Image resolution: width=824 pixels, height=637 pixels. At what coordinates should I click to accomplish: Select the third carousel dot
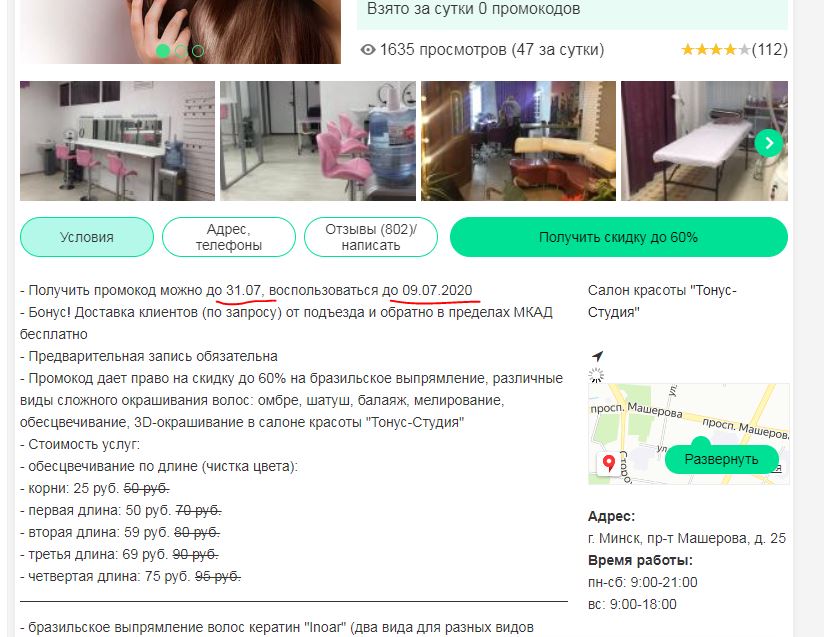pos(198,50)
